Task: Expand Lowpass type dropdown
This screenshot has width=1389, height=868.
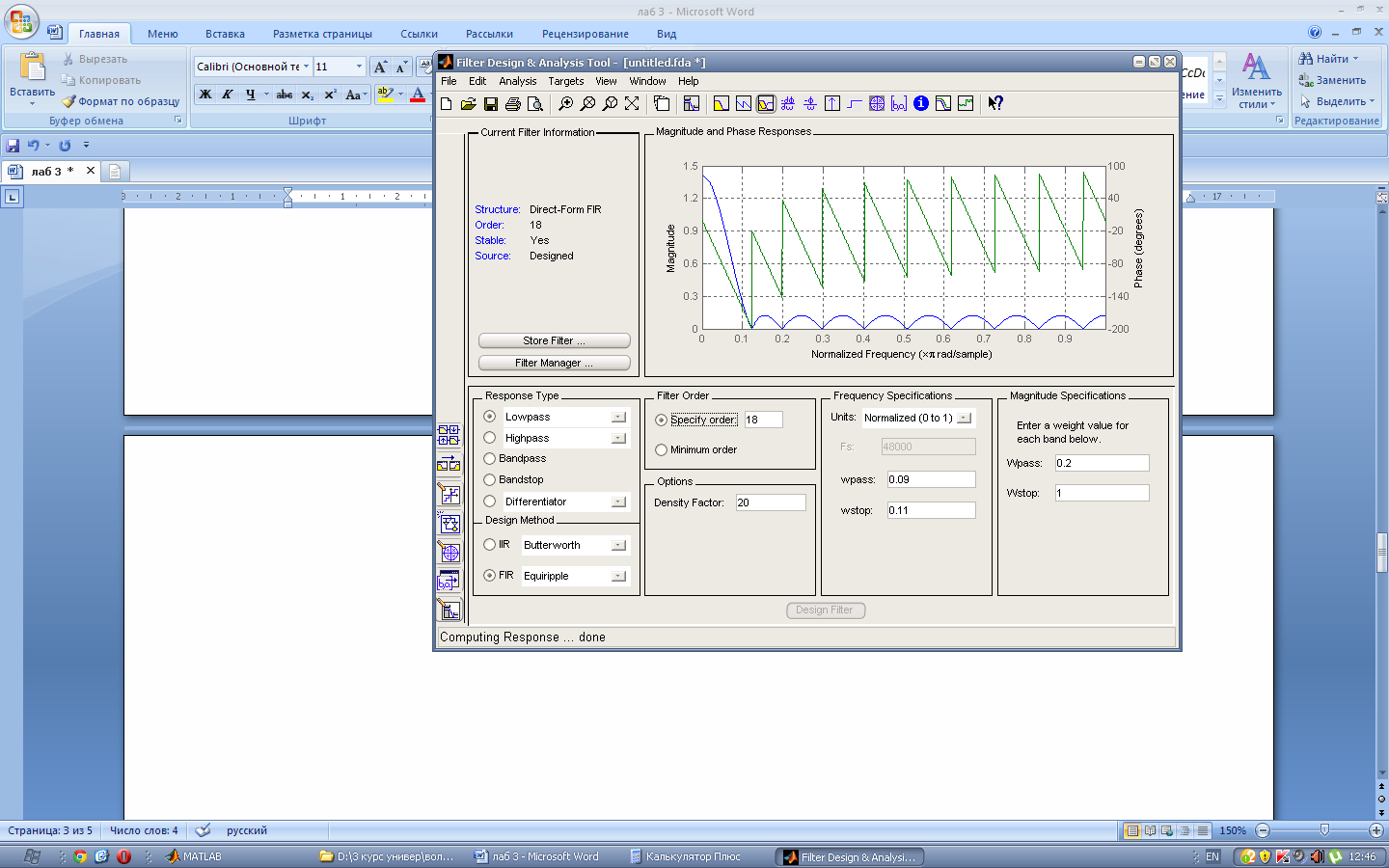Action: 618,417
